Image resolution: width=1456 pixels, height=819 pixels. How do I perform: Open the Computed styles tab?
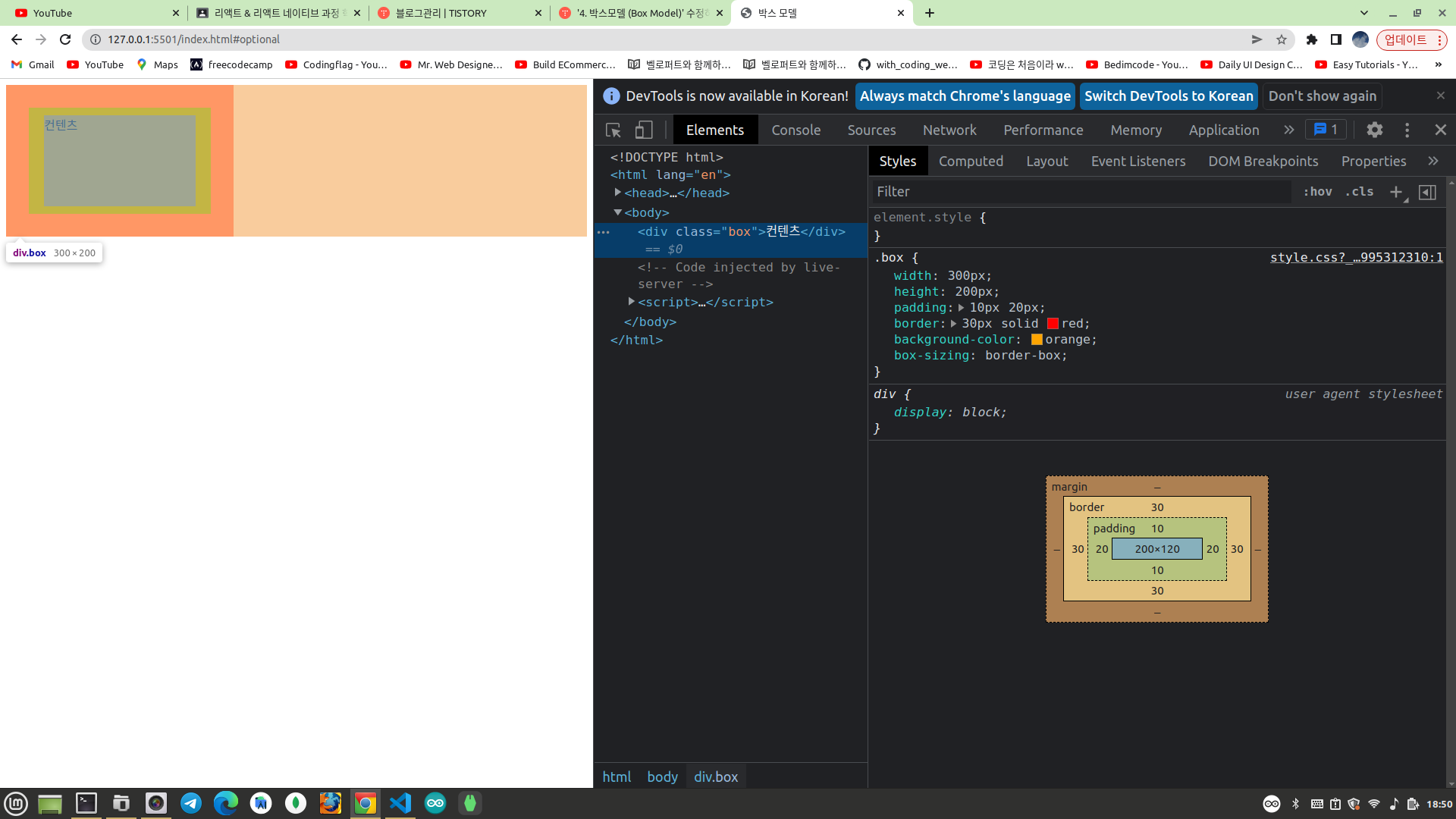[x=971, y=162]
